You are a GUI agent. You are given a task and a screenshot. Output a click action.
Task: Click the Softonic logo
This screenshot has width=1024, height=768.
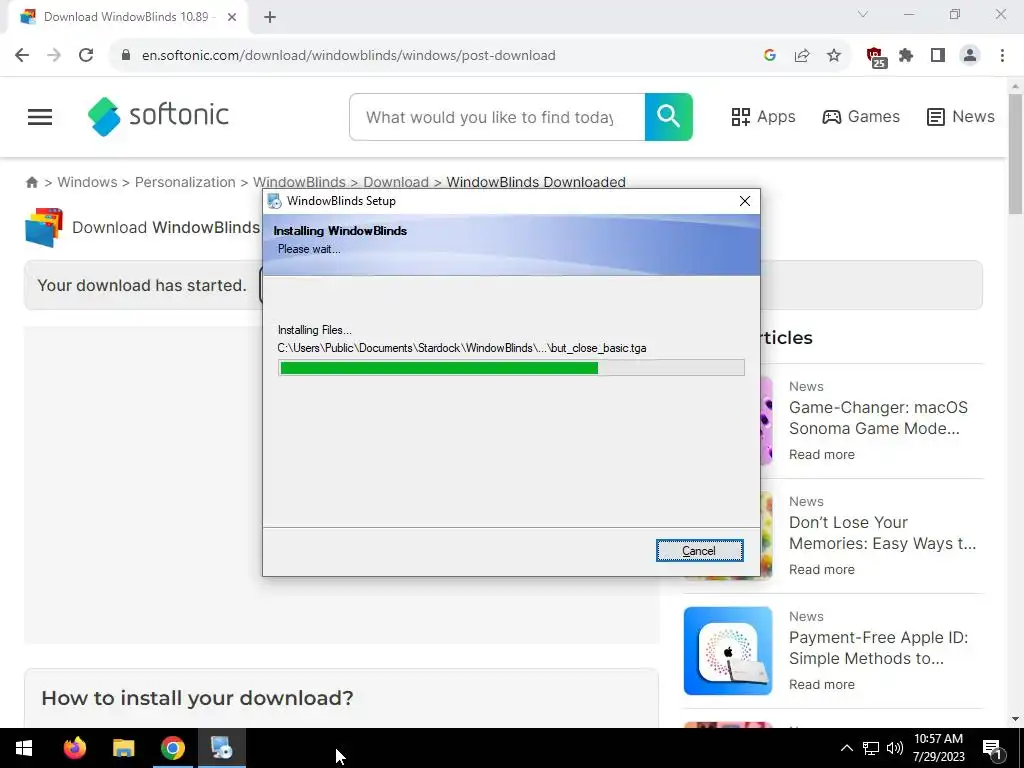[158, 116]
